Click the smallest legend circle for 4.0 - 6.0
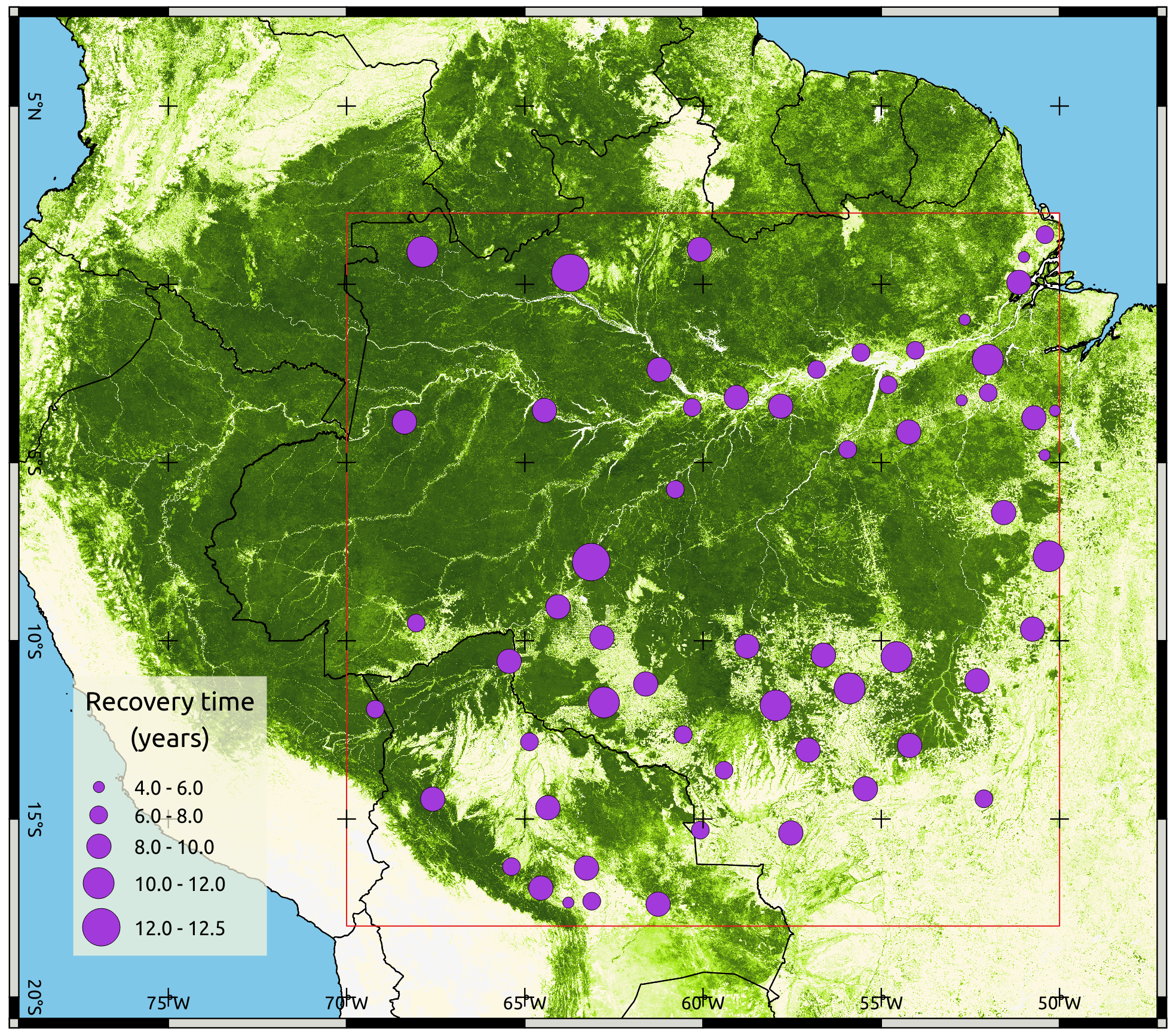Viewport: 1176px width, 1035px height. pos(99,788)
